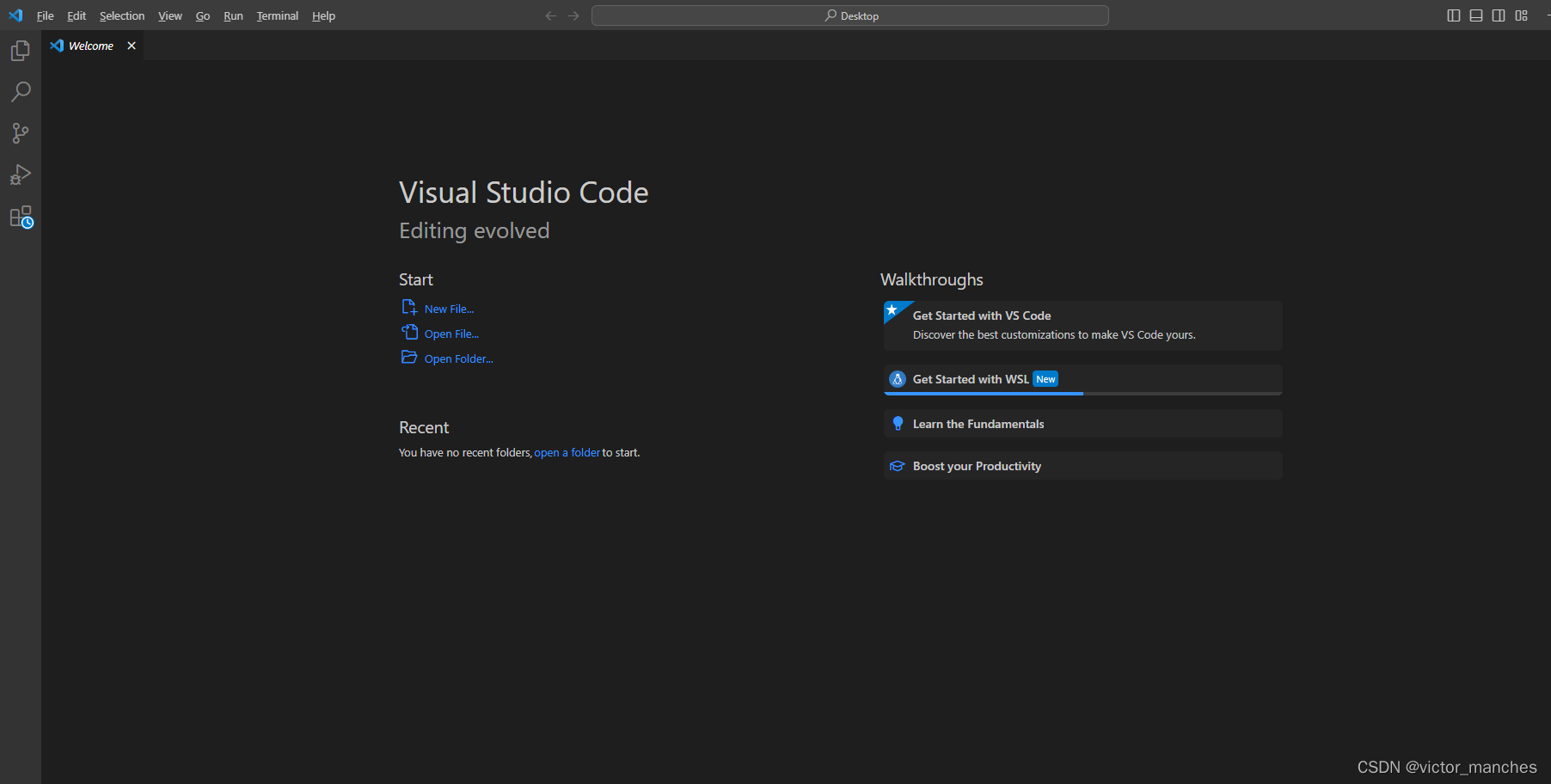Toggle the primary side bar layout icon
Image resolution: width=1551 pixels, height=784 pixels.
click(1454, 15)
